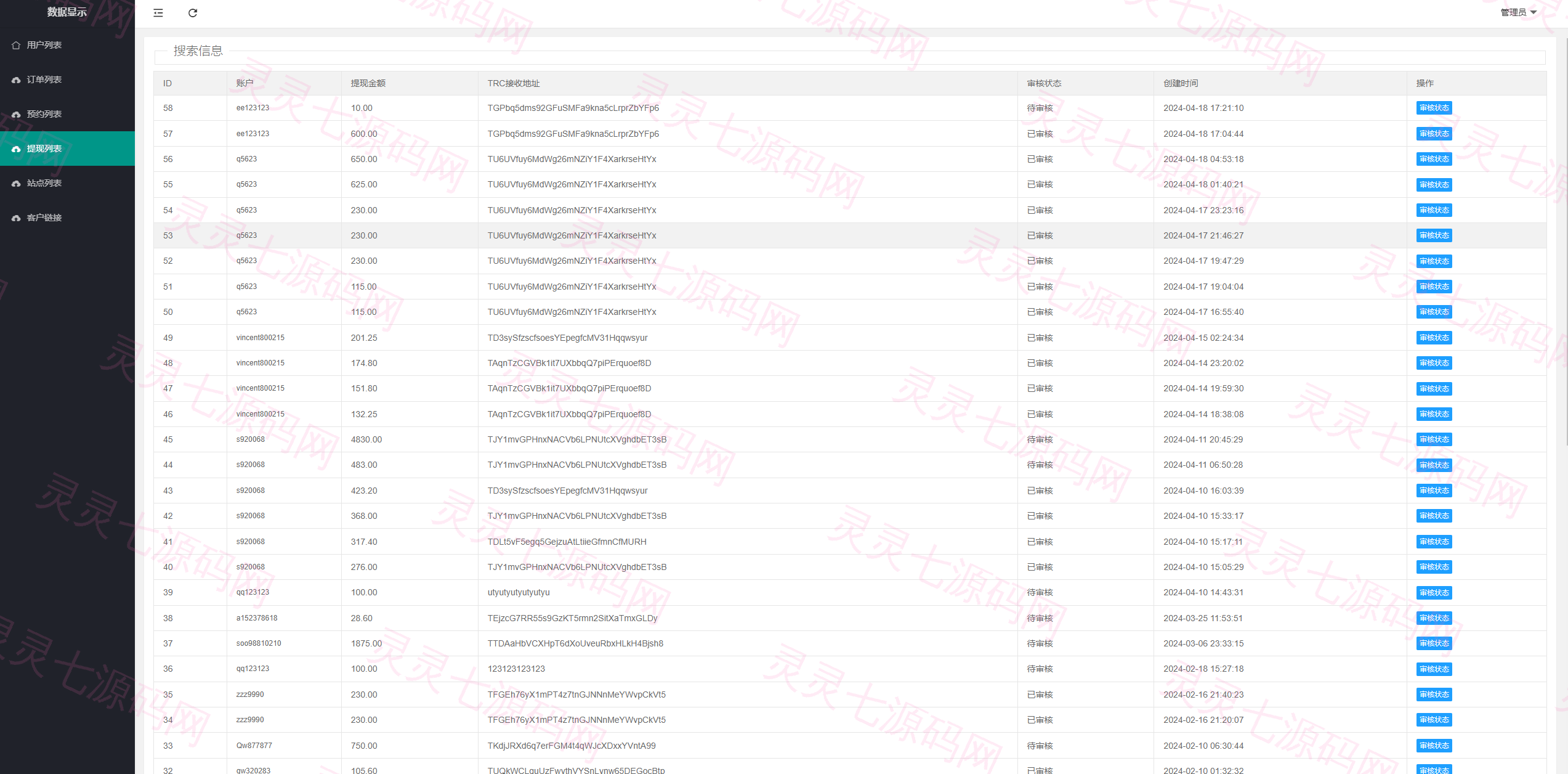Screen dimensions: 1568x774
Task: Click 审核状态 button for ID 49 row
Action: pos(1434,338)
